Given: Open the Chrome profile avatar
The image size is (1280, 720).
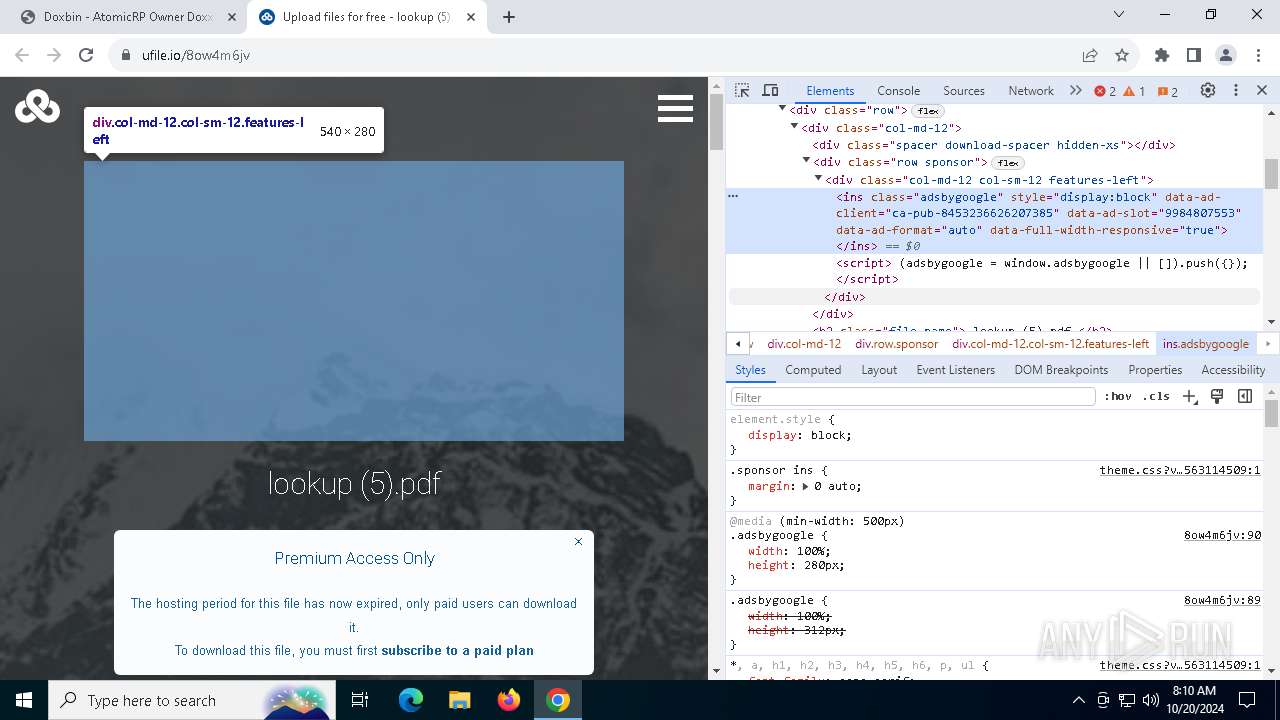Looking at the screenshot, I should click(x=1226, y=55).
